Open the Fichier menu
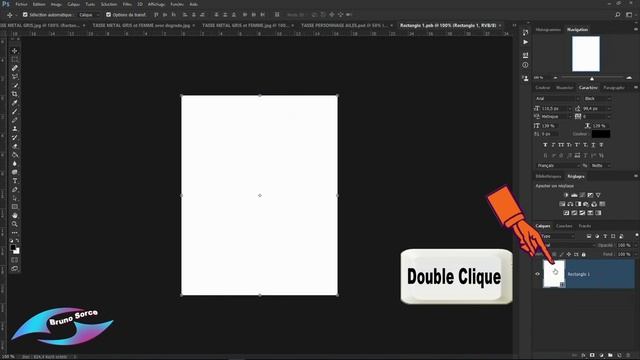Image resolution: width=640 pixels, height=360 pixels. tap(21, 4)
